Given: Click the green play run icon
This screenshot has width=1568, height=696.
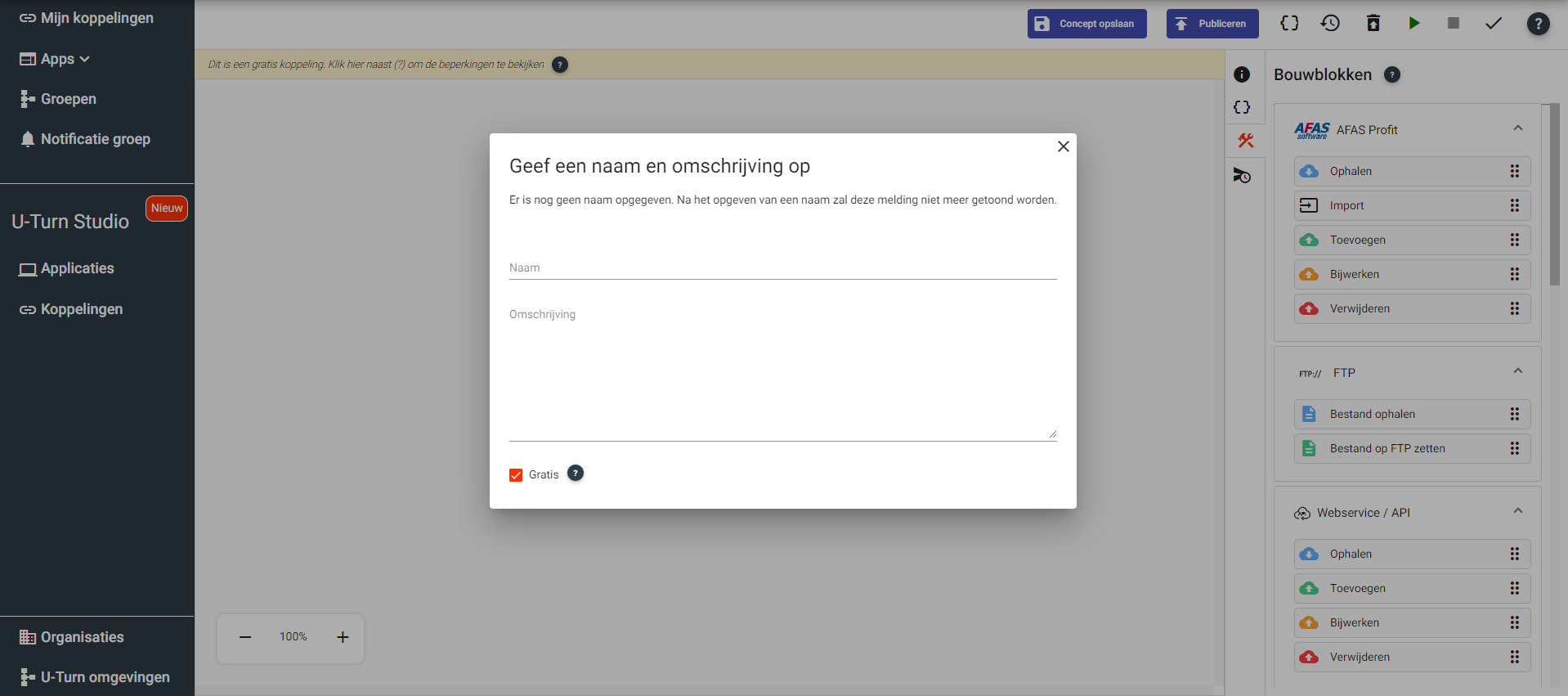Looking at the screenshot, I should click(x=1413, y=24).
